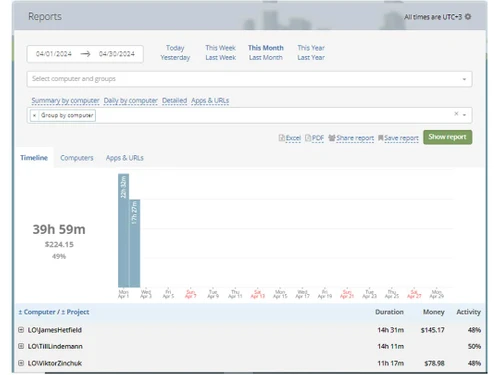Choose the Last Year range
The image size is (500, 375).
pyautogui.click(x=311, y=57)
